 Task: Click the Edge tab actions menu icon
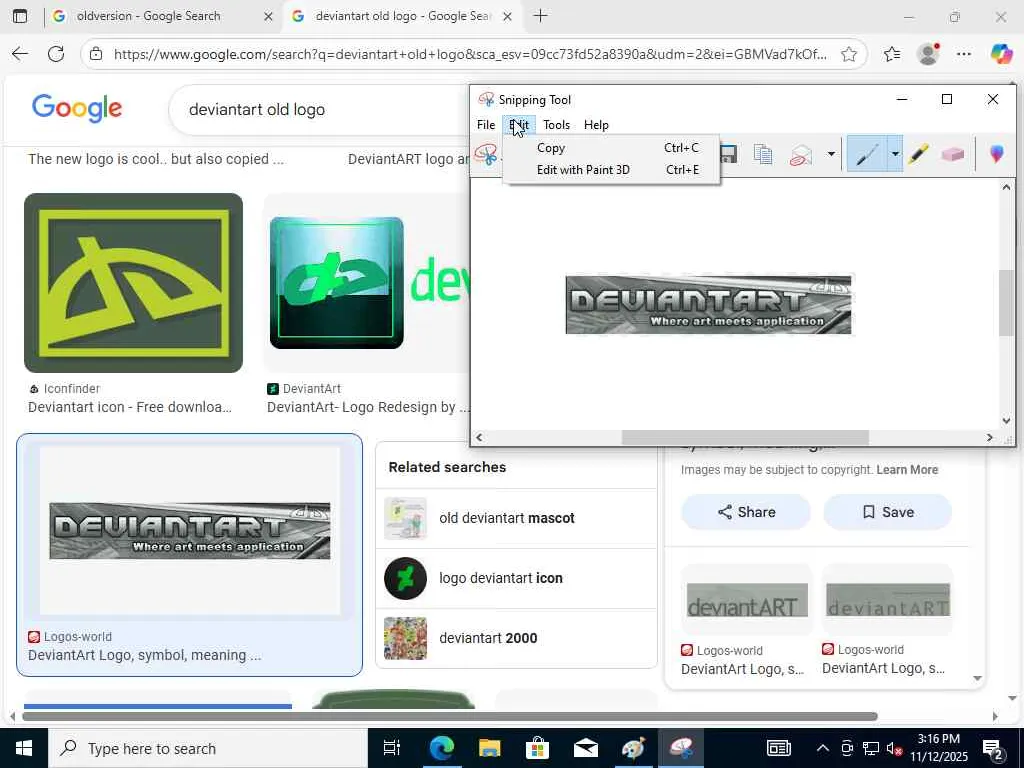point(20,16)
